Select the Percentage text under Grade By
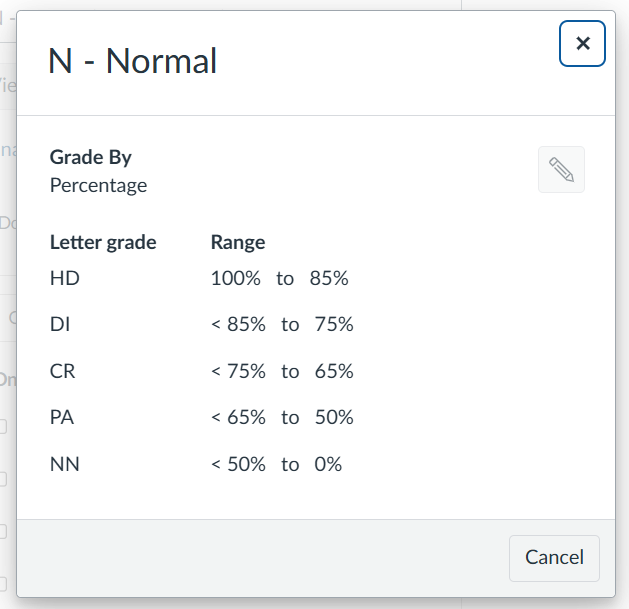 click(x=98, y=185)
